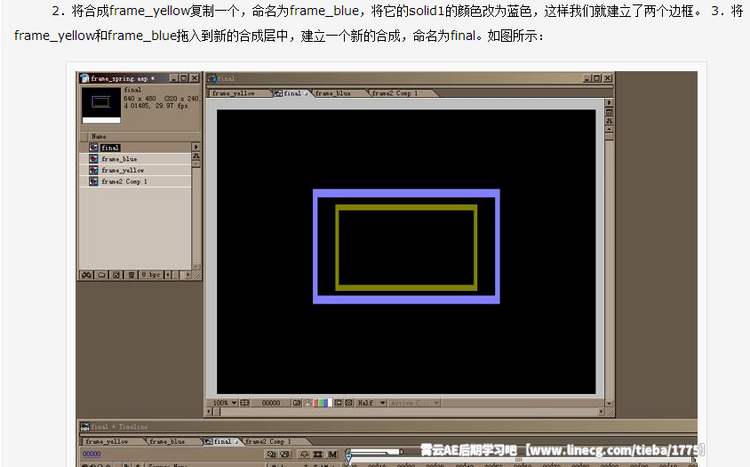Toggle the frame blending icon in Timeline
Viewport: 750px width, 467px height.
318,454
